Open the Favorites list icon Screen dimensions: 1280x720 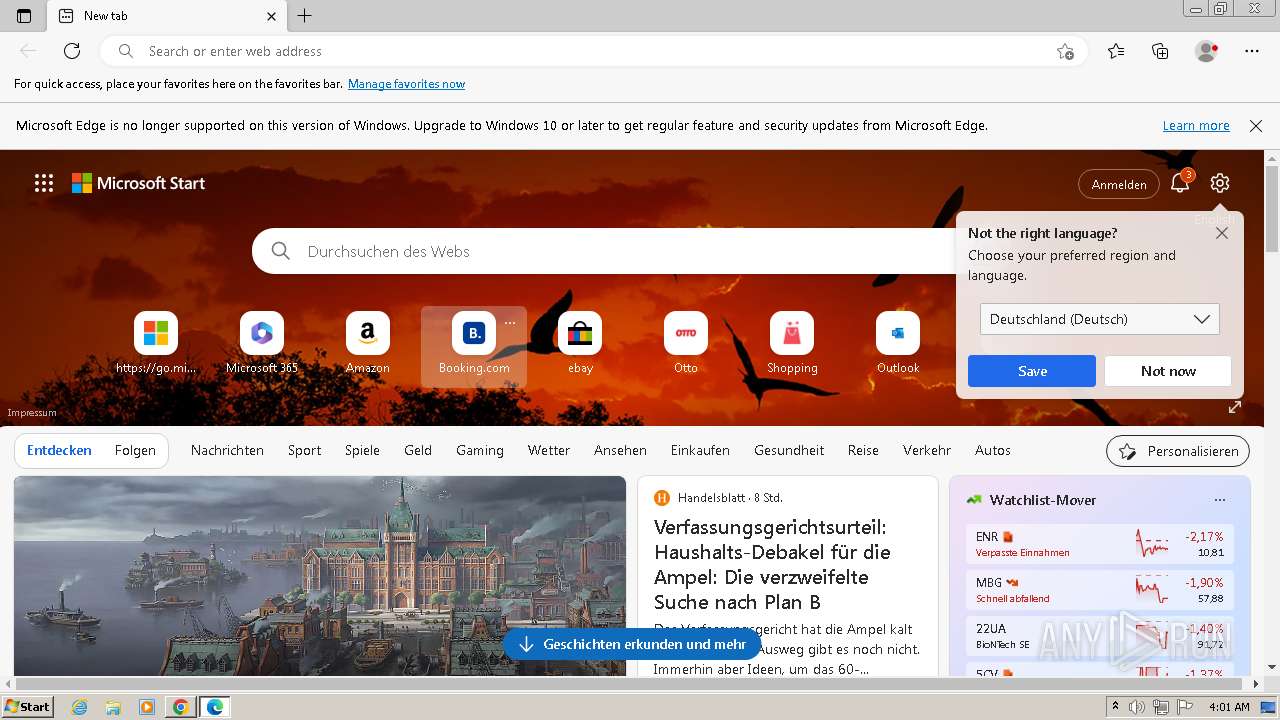(1116, 51)
